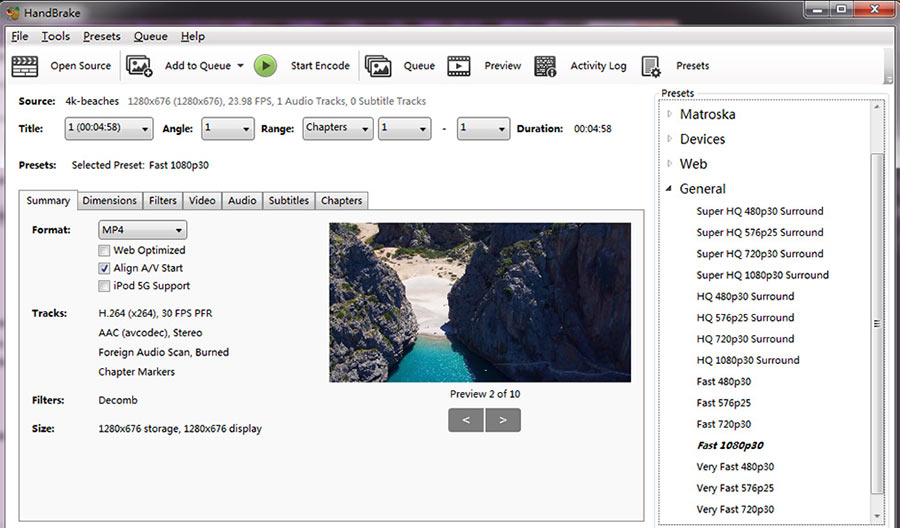Viewport: 900px width, 528px height.
Task: Enable the iPod 5G Support checkbox
Action: click(x=104, y=286)
